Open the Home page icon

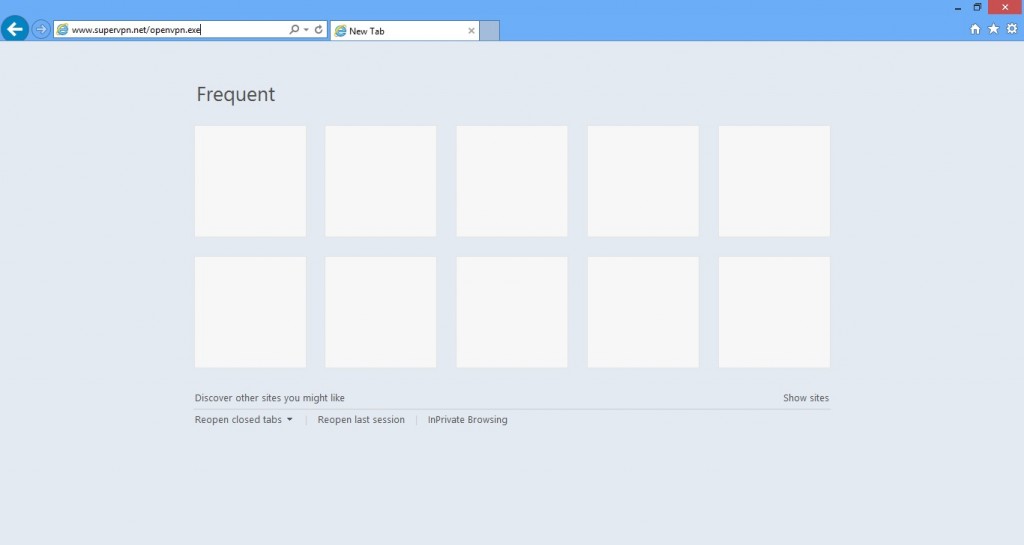[975, 30]
